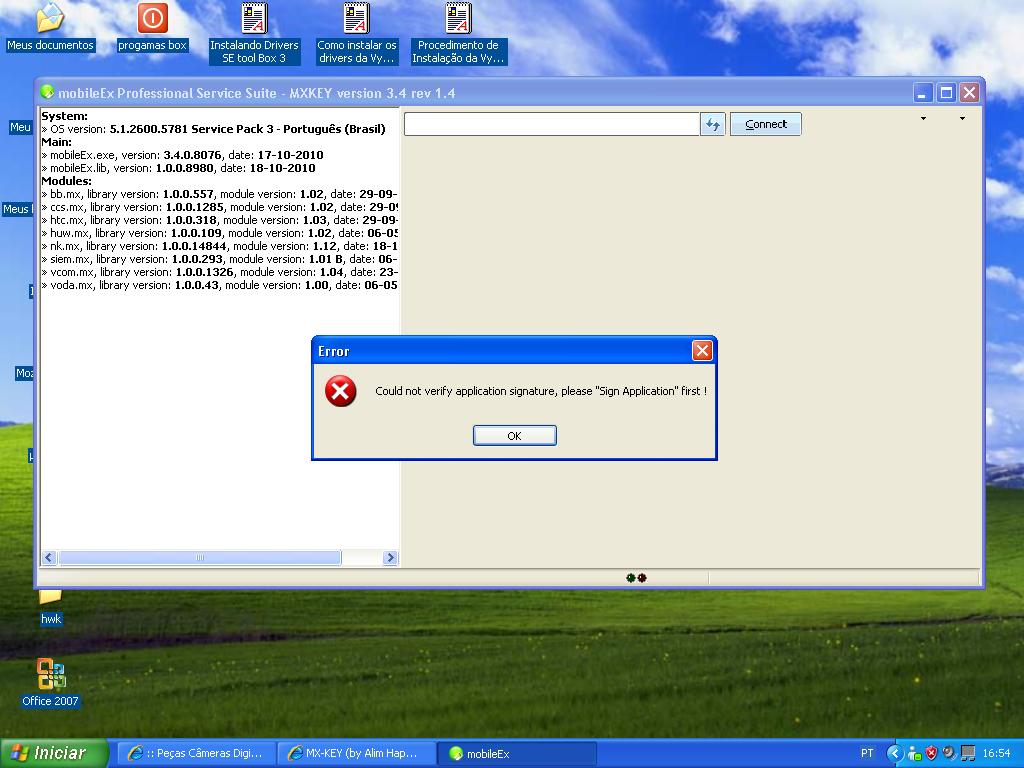Select Office 2007 desktop icon
This screenshot has height=768, width=1024.
[x=50, y=683]
